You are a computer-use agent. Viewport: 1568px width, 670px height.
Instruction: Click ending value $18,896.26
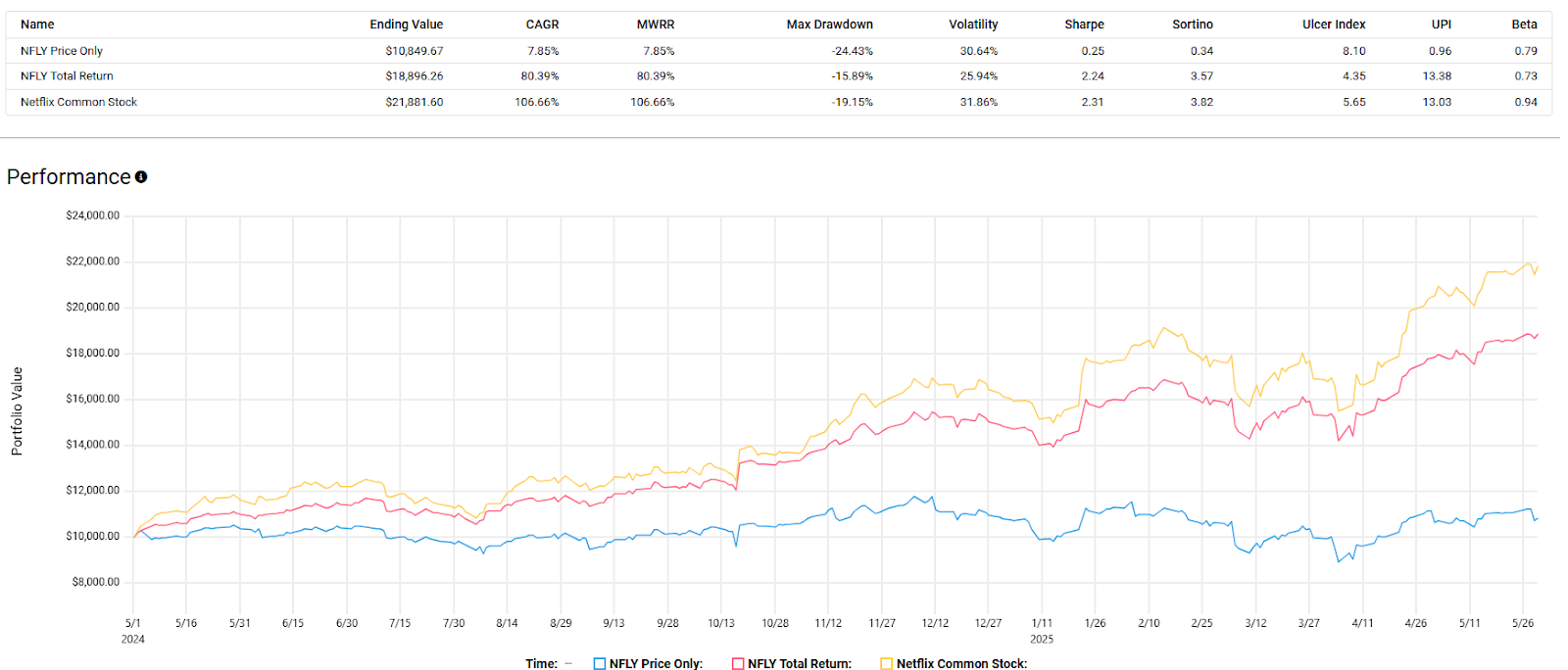click(415, 76)
